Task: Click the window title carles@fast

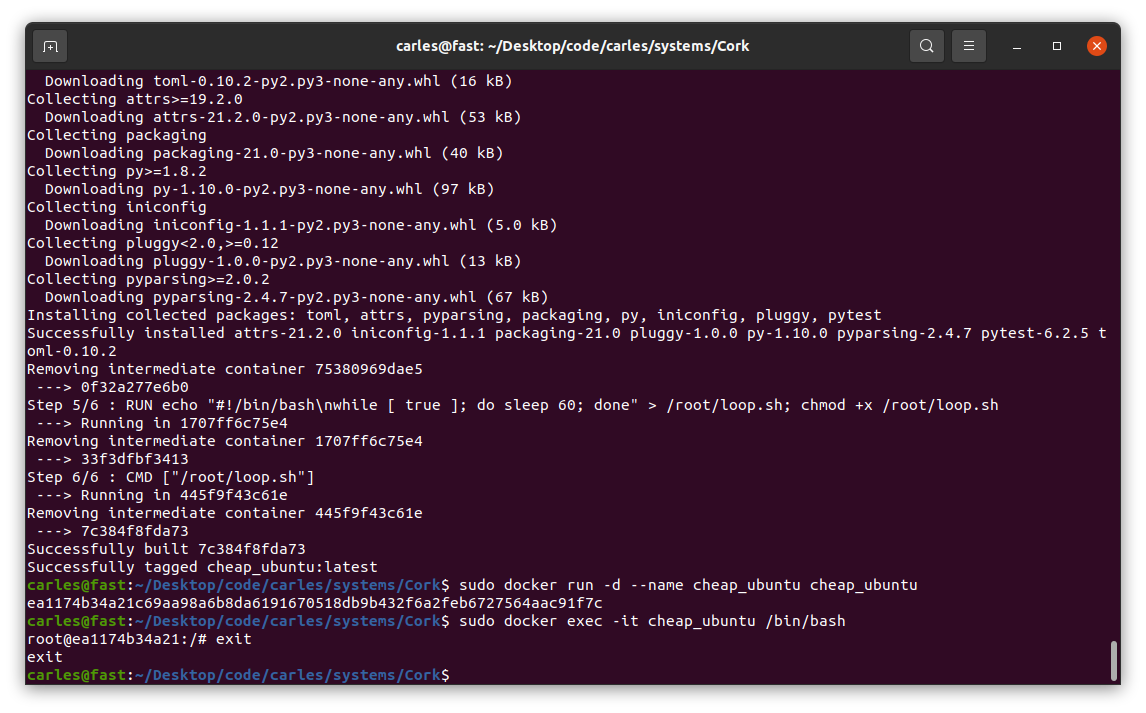Action: [572, 46]
